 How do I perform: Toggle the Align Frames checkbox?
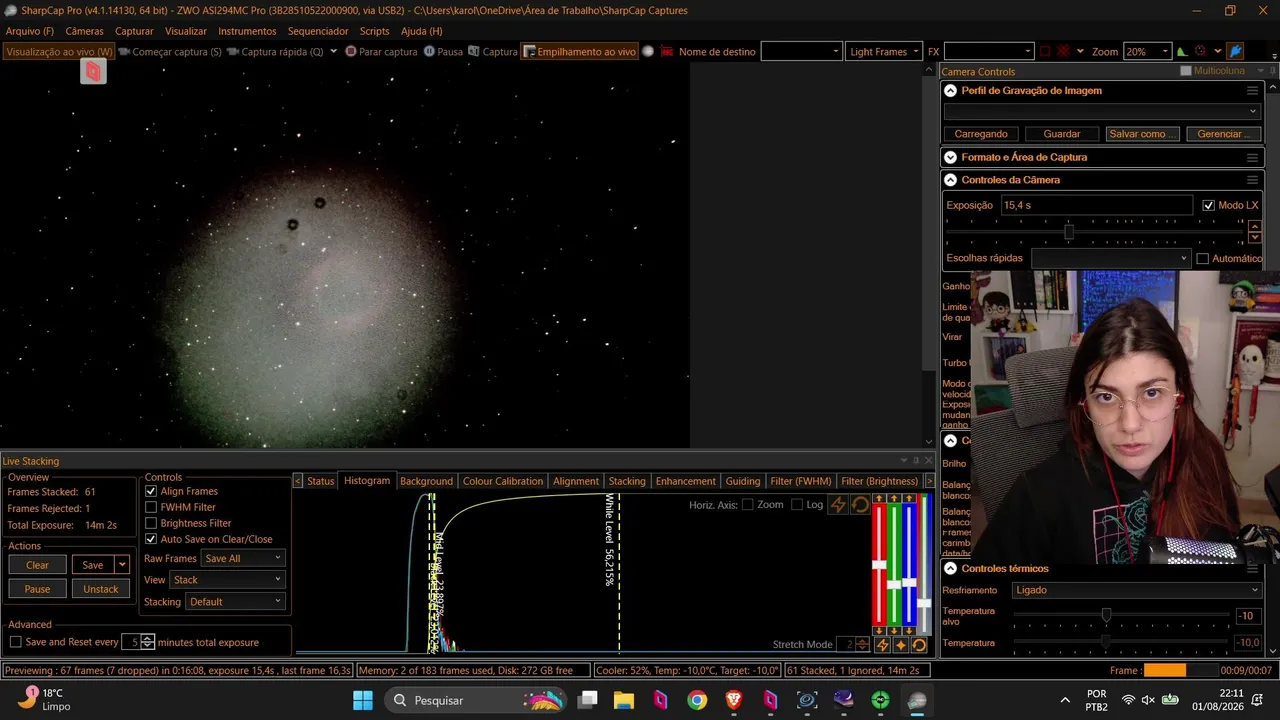(x=151, y=491)
